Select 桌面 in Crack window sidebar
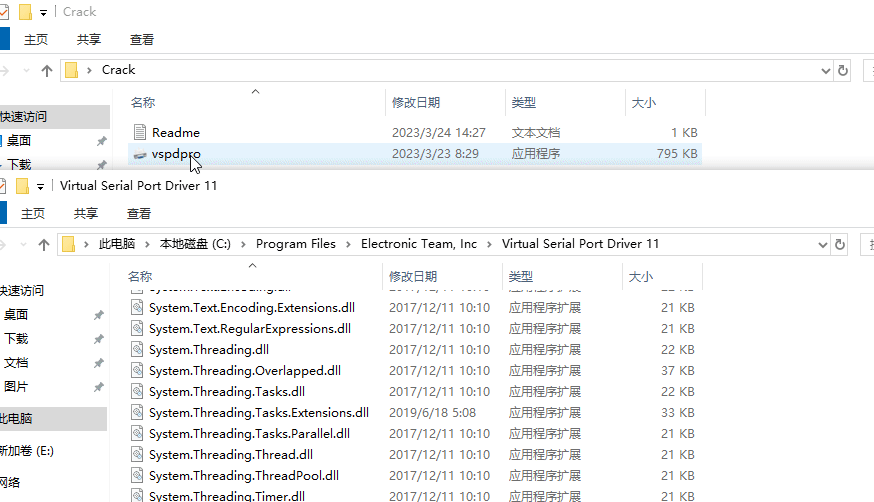The image size is (874, 502). pos(18,140)
